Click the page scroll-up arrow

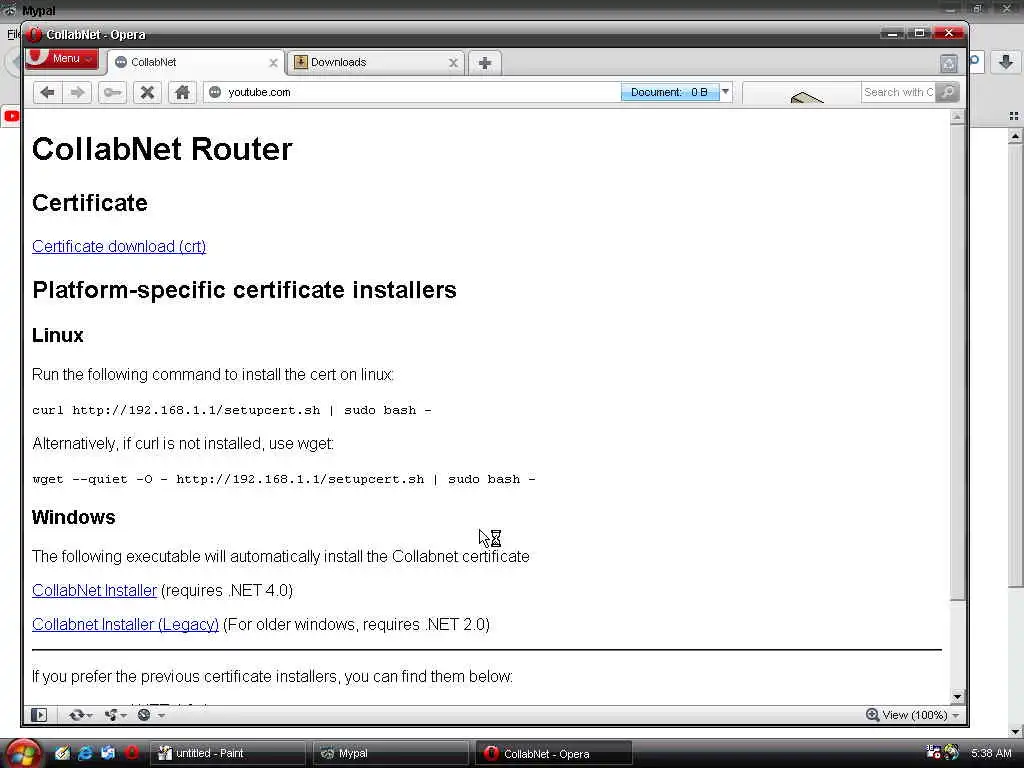coord(957,118)
